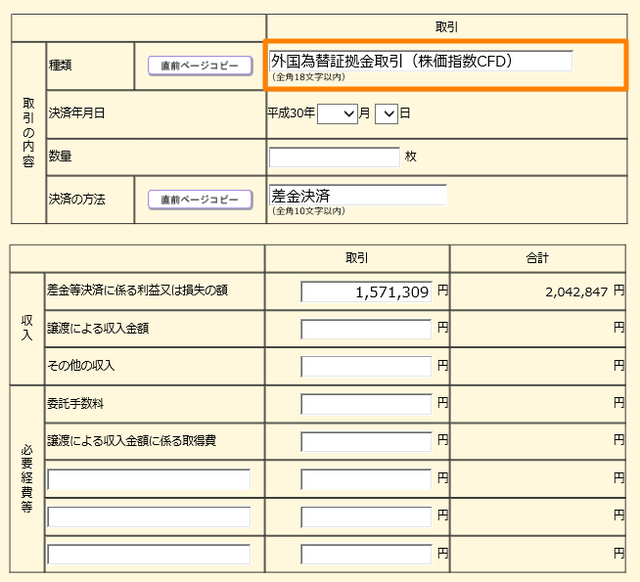
Task: Click the 枚 unit text
Action: point(411,156)
